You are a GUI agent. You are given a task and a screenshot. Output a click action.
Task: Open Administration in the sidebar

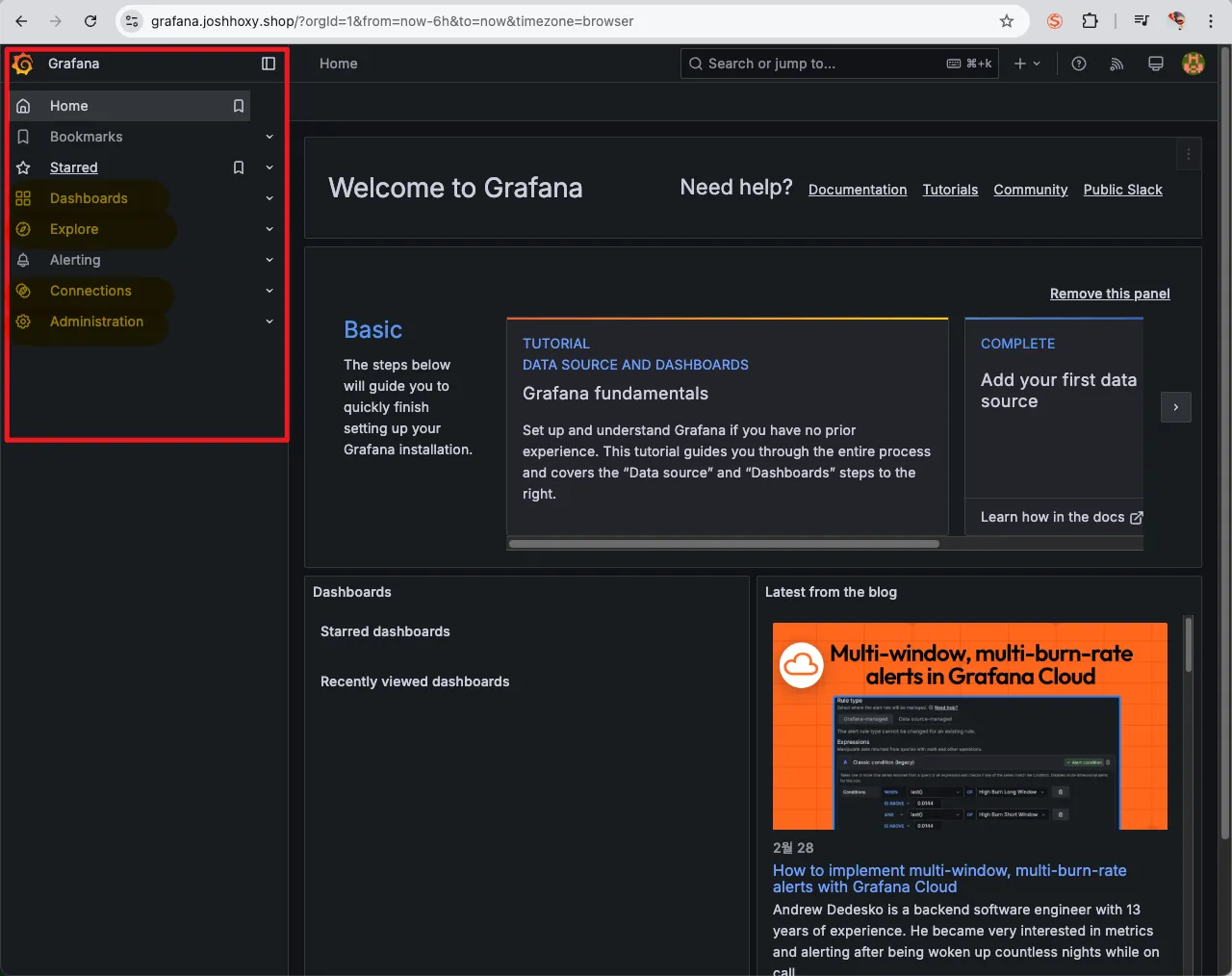(x=96, y=321)
